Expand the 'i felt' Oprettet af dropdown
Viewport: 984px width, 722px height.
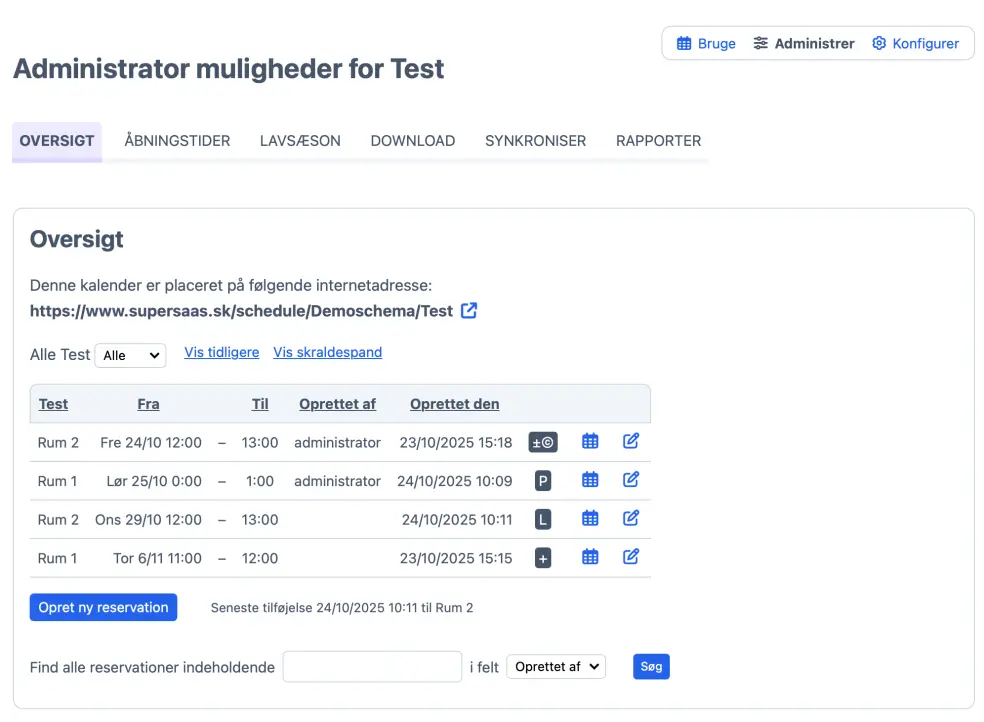tap(556, 666)
